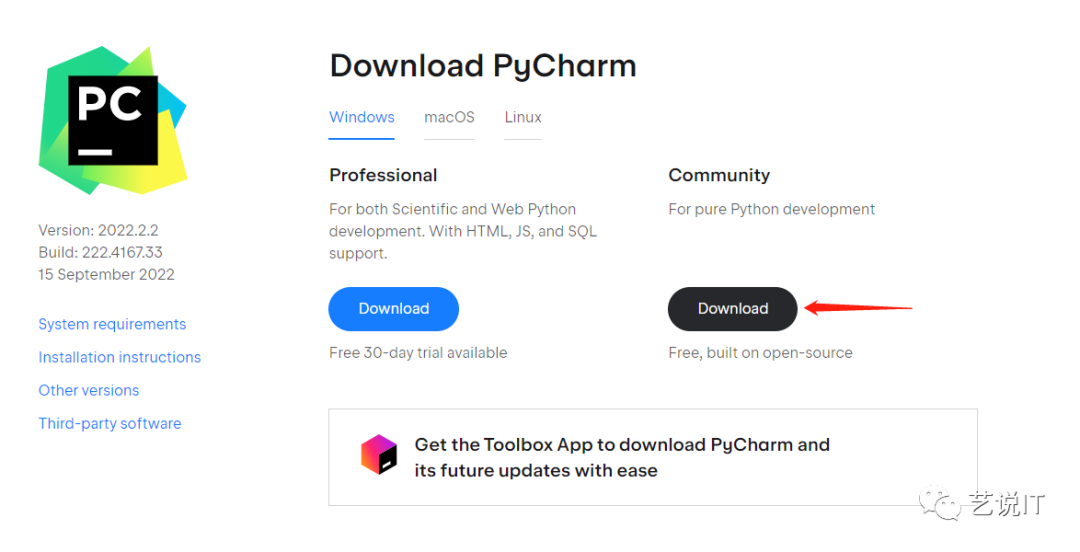Screen dimensions: 1080x552
Task: Download the PyCharm Professional edition
Action: [x=393, y=309]
